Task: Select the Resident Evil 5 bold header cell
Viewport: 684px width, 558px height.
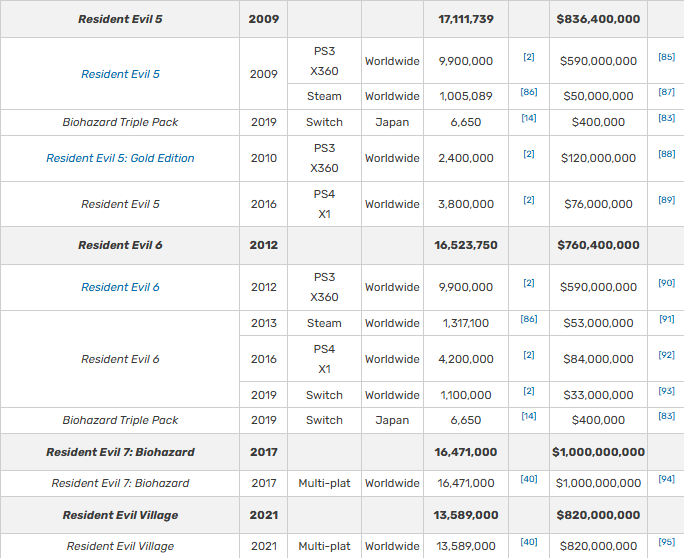Action: (x=120, y=19)
